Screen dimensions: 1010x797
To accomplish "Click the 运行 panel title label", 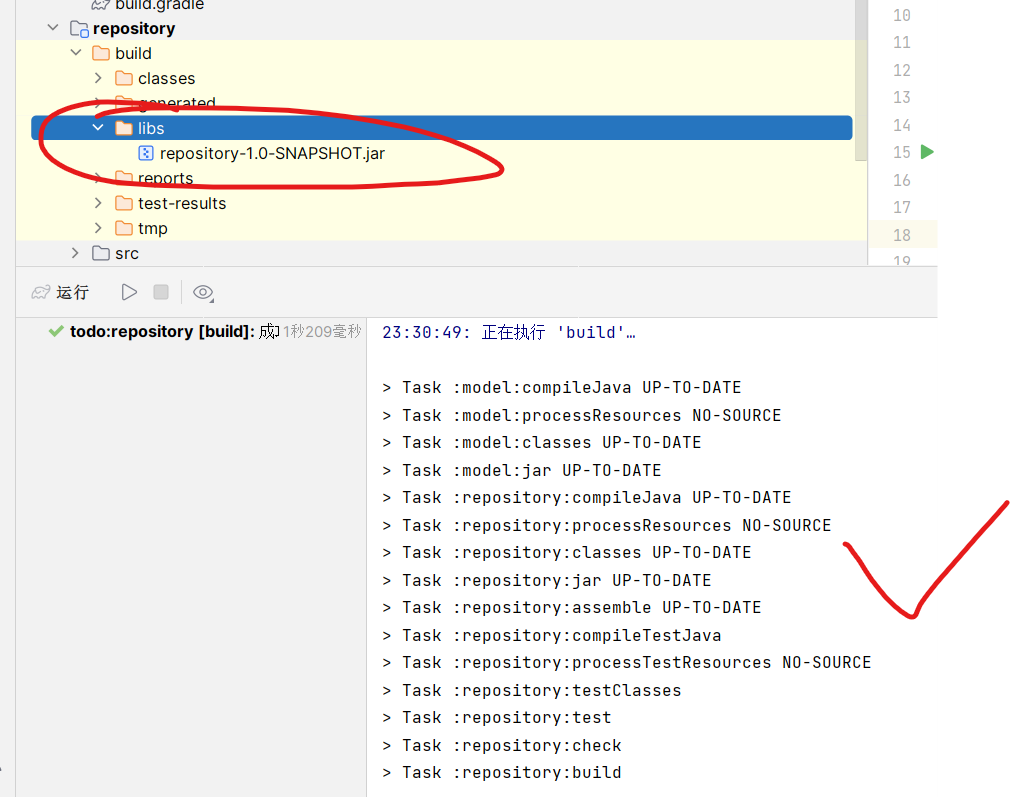I will (72, 293).
